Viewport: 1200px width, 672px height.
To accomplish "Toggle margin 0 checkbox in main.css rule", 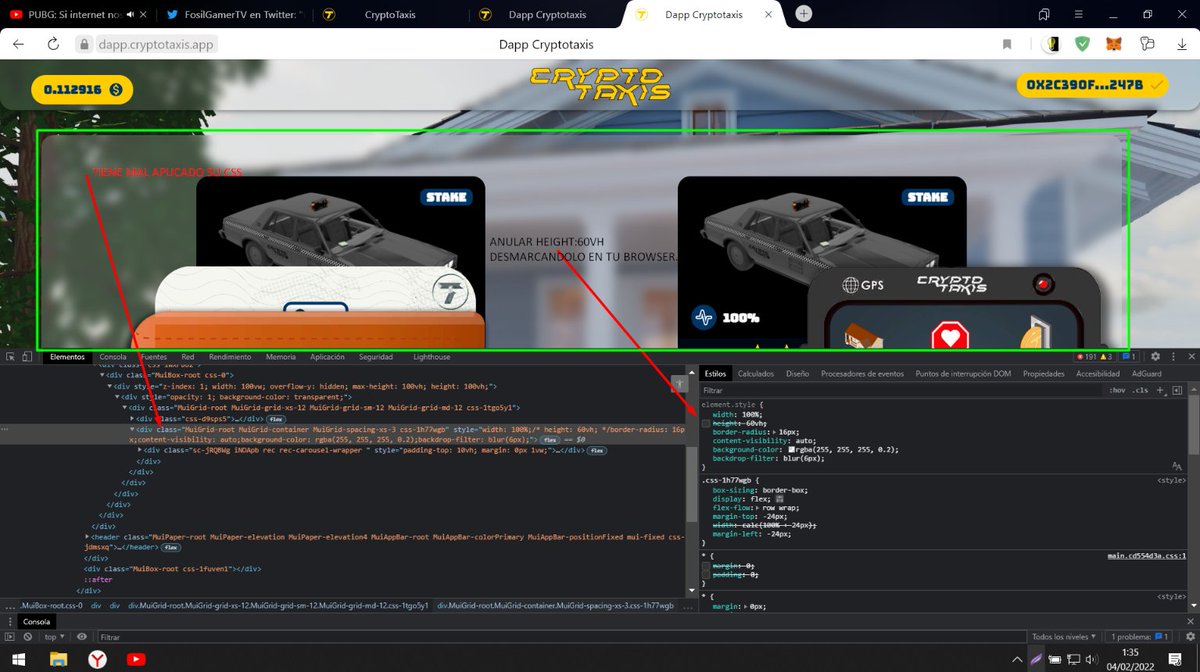I will [706, 566].
